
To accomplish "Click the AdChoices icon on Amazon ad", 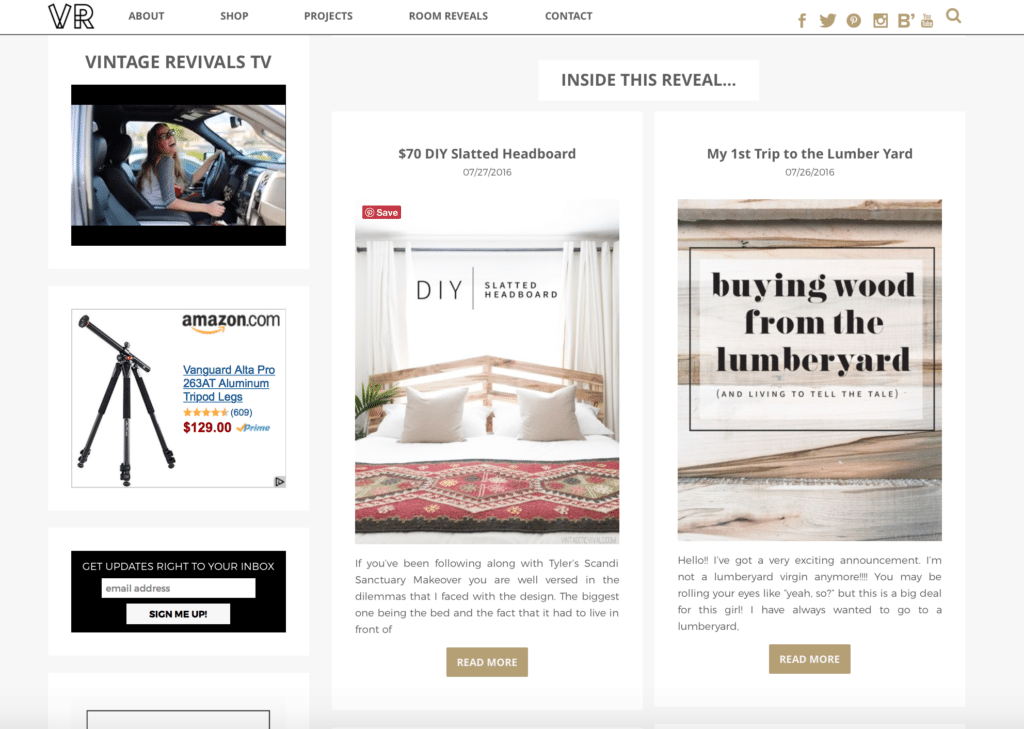I will point(280,481).
